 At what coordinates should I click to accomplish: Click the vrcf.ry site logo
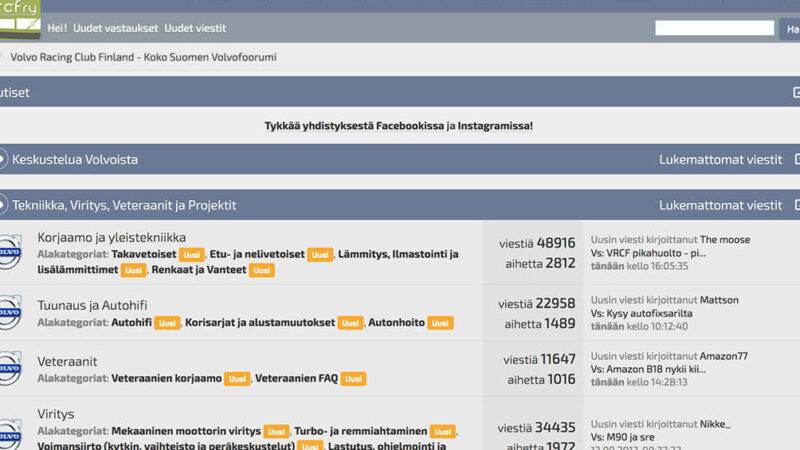click(20, 19)
